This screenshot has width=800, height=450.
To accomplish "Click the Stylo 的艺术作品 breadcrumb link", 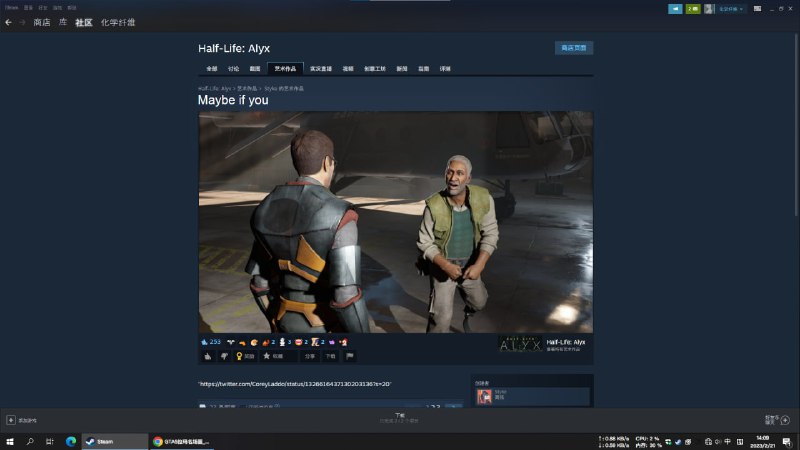I will pyautogui.click(x=284, y=89).
